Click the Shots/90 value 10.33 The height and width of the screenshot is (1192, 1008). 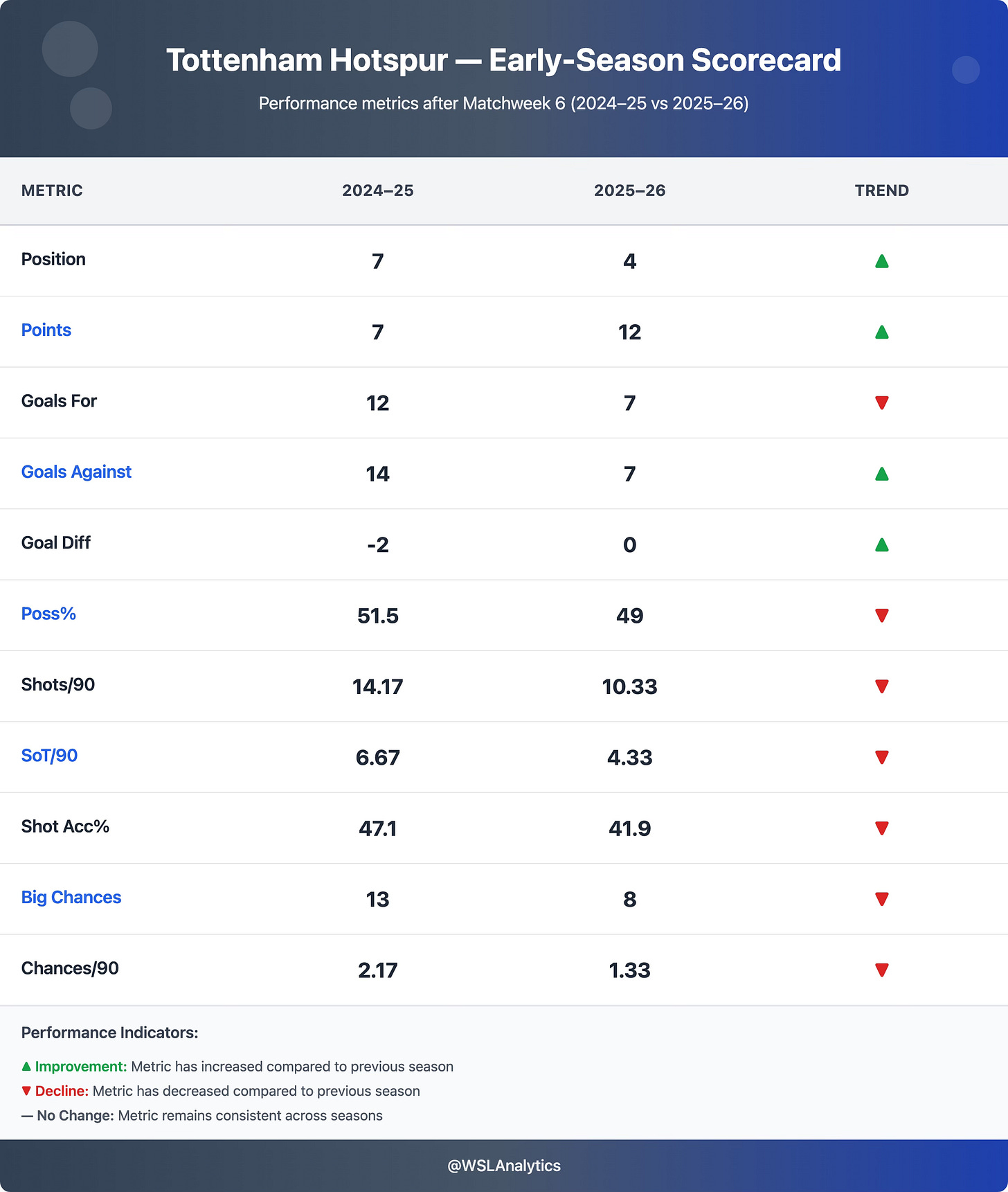coord(630,686)
